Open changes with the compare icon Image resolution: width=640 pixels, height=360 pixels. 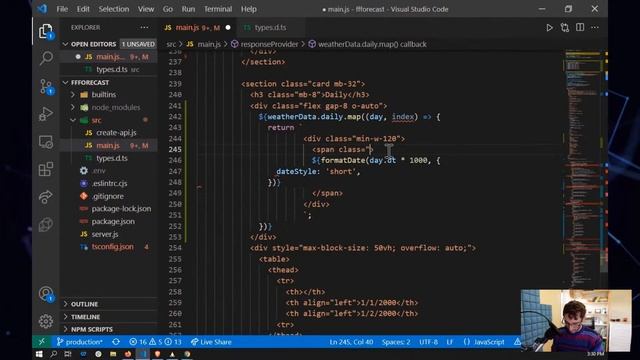pyautogui.click(x=564, y=28)
